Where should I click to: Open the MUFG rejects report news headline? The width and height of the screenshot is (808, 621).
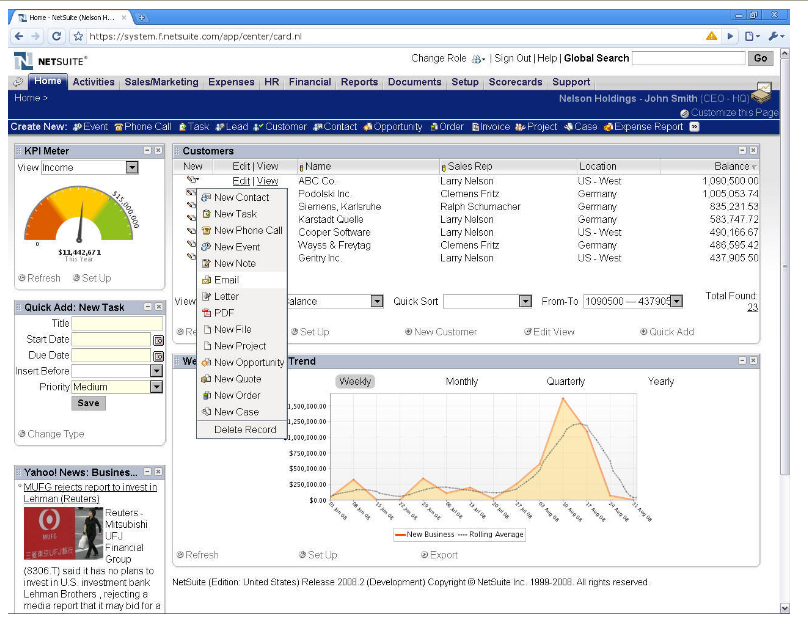point(90,493)
